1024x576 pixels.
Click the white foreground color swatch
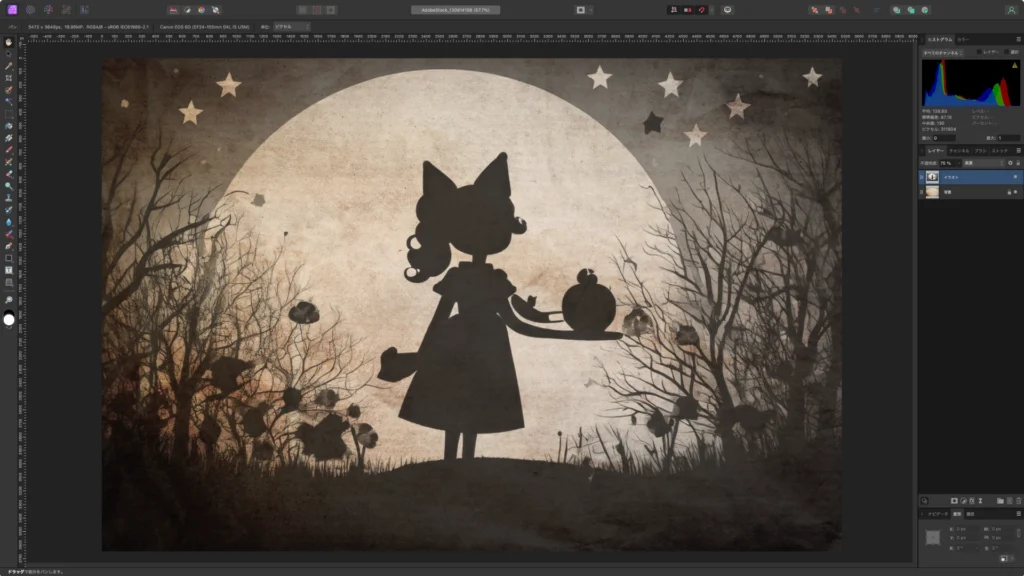9,320
